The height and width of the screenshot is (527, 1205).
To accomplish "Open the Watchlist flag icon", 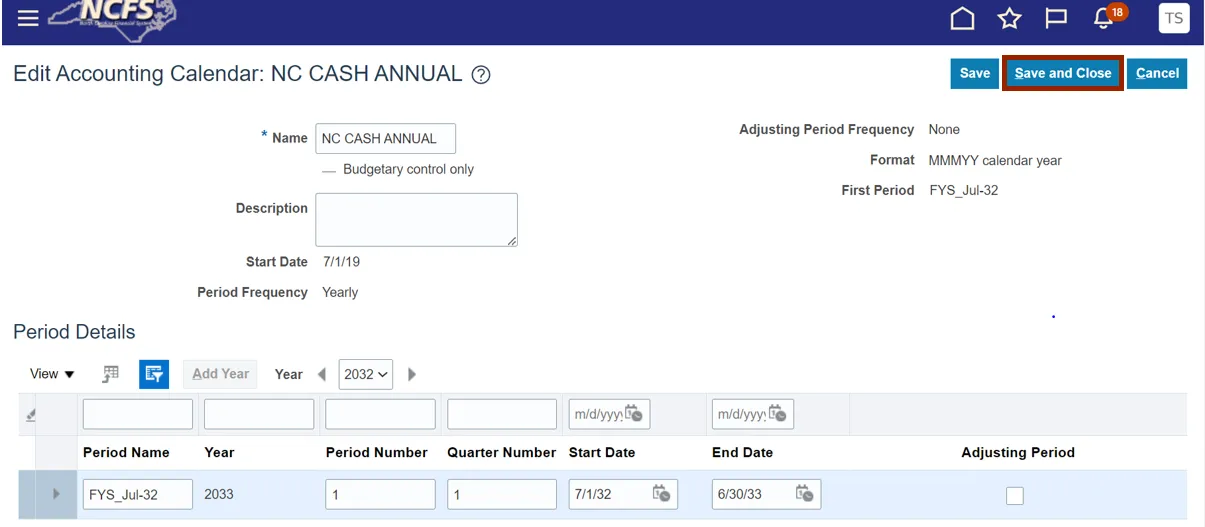I will pyautogui.click(x=1056, y=19).
